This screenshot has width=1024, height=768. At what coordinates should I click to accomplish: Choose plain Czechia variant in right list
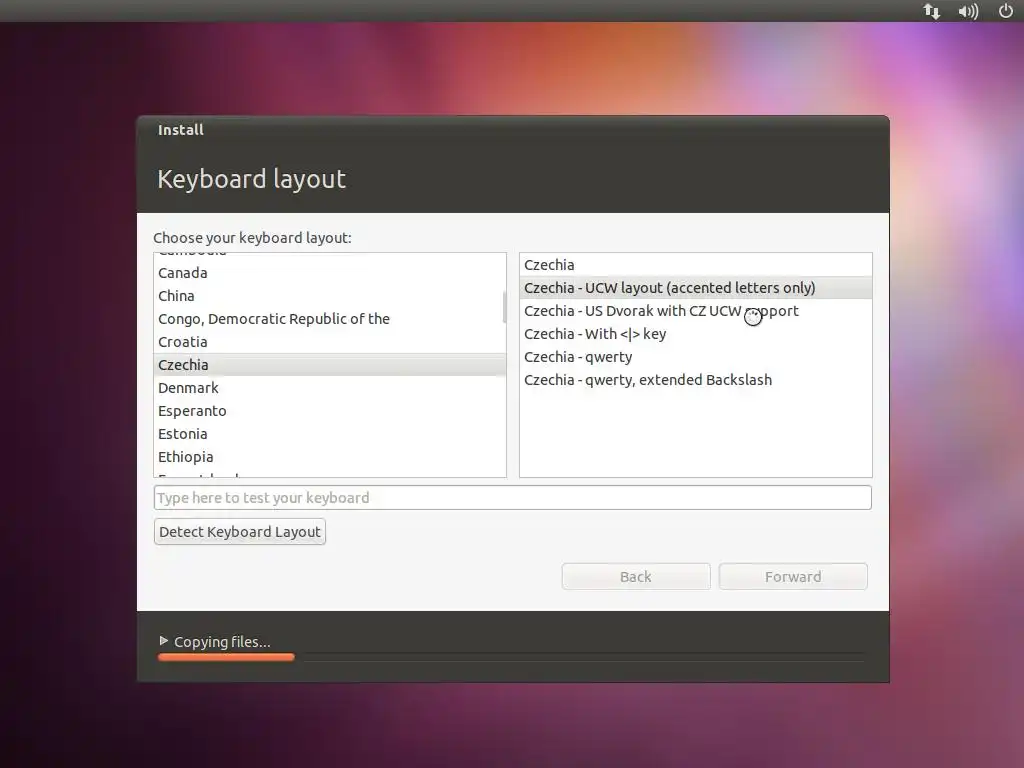point(696,264)
